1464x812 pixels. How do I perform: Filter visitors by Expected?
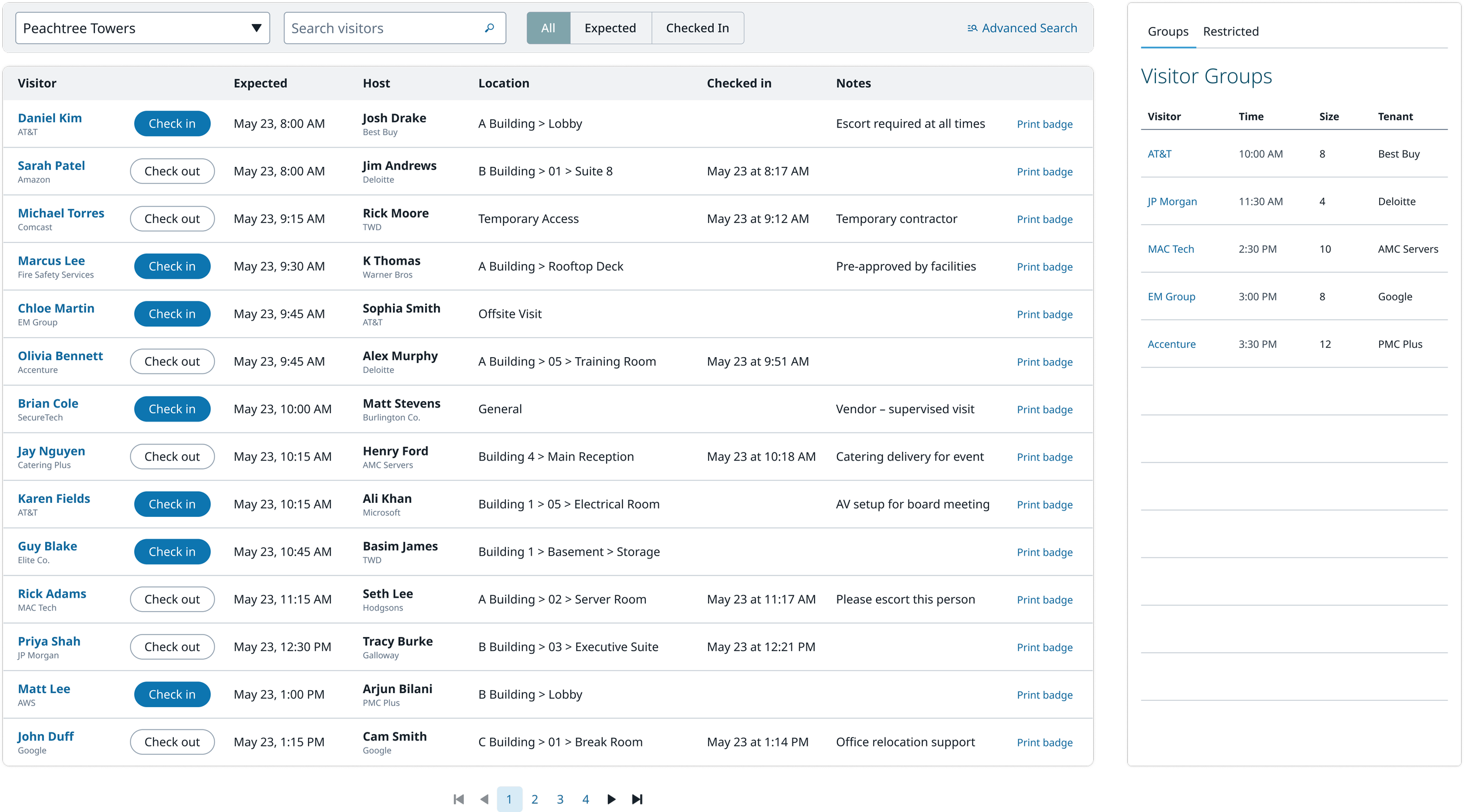pyautogui.click(x=610, y=28)
